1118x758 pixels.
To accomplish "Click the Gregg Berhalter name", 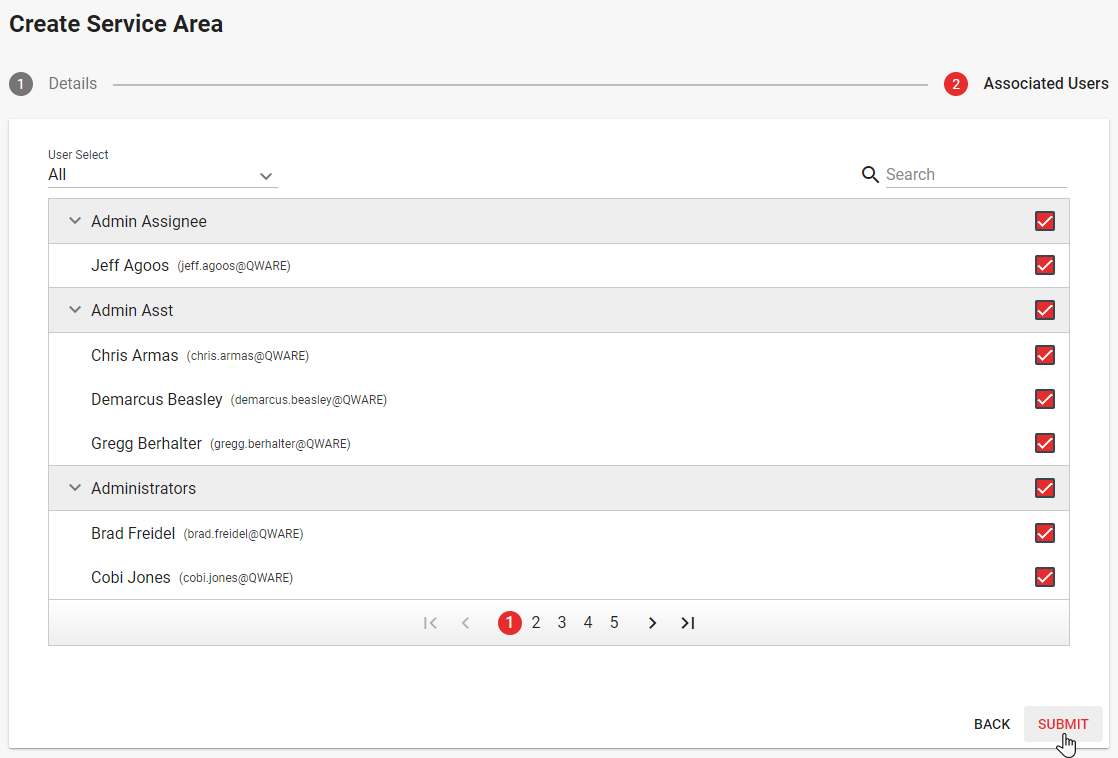I will coord(146,444).
